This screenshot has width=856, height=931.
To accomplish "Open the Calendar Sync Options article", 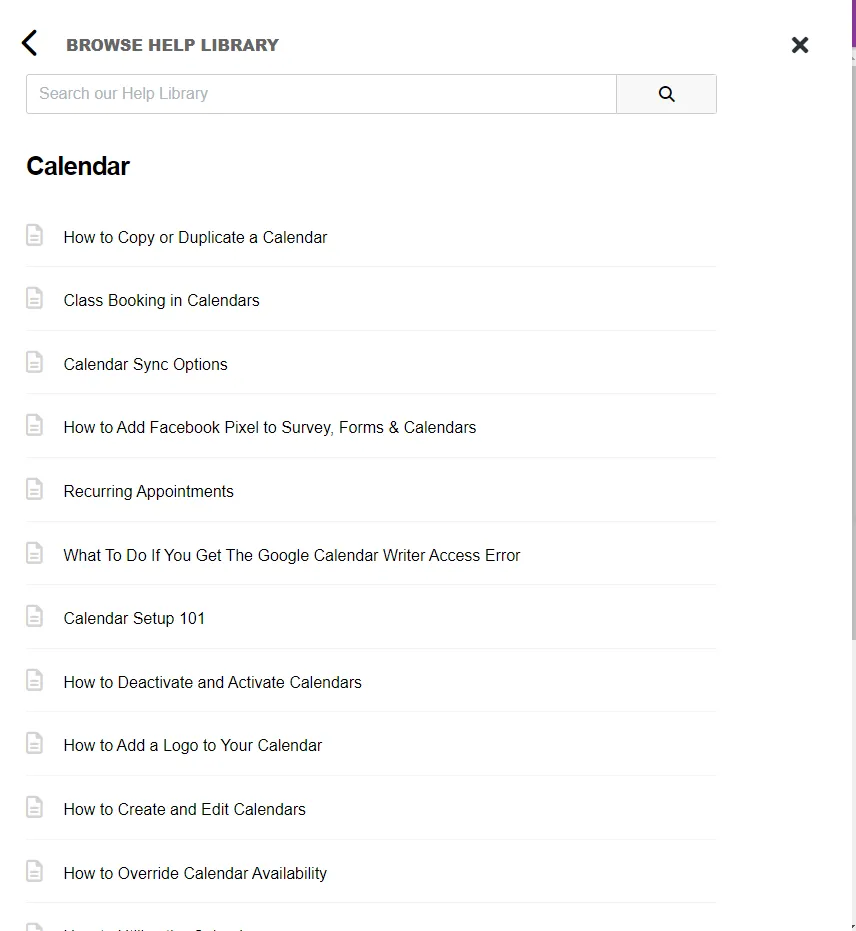I will click(x=145, y=364).
